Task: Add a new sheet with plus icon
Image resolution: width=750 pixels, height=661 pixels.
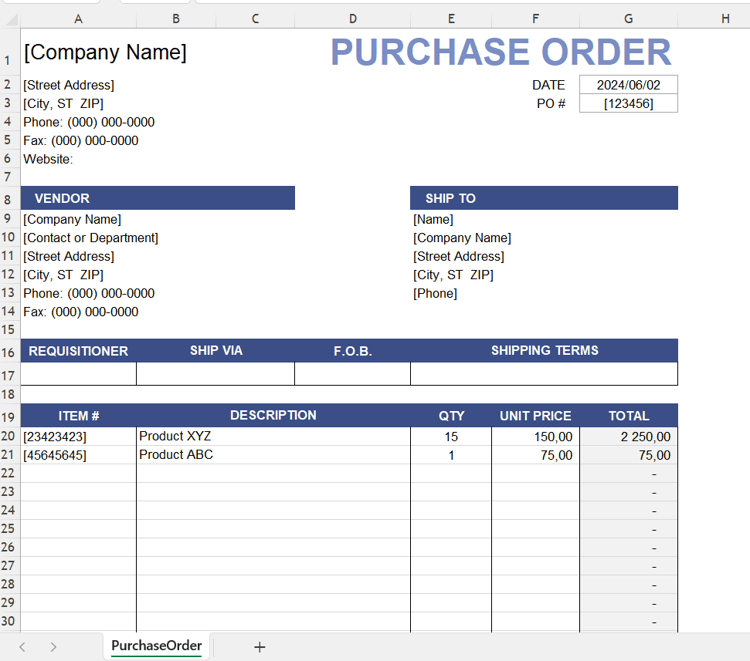Action: coord(259,647)
